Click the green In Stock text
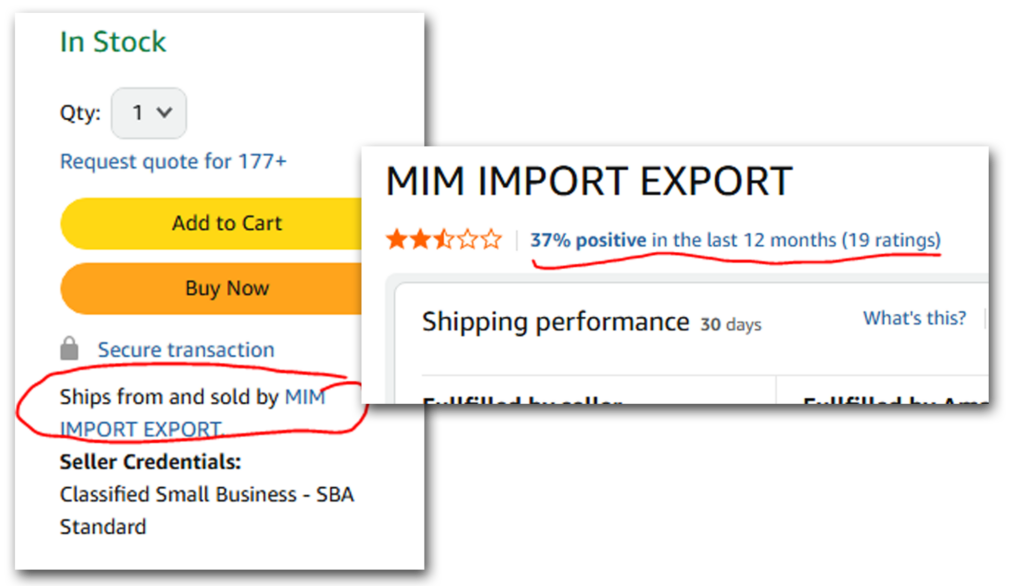Viewport: 1024px width, 586px height. coord(113,42)
